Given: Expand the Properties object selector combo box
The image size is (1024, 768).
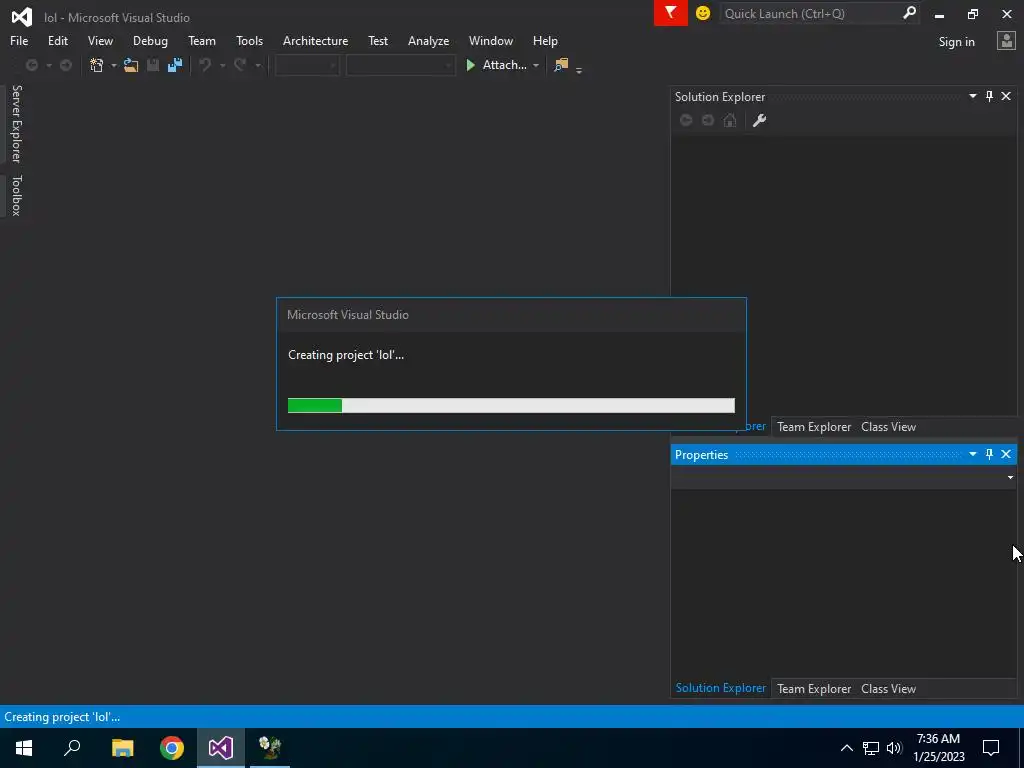Looking at the screenshot, I should click(x=1010, y=477).
